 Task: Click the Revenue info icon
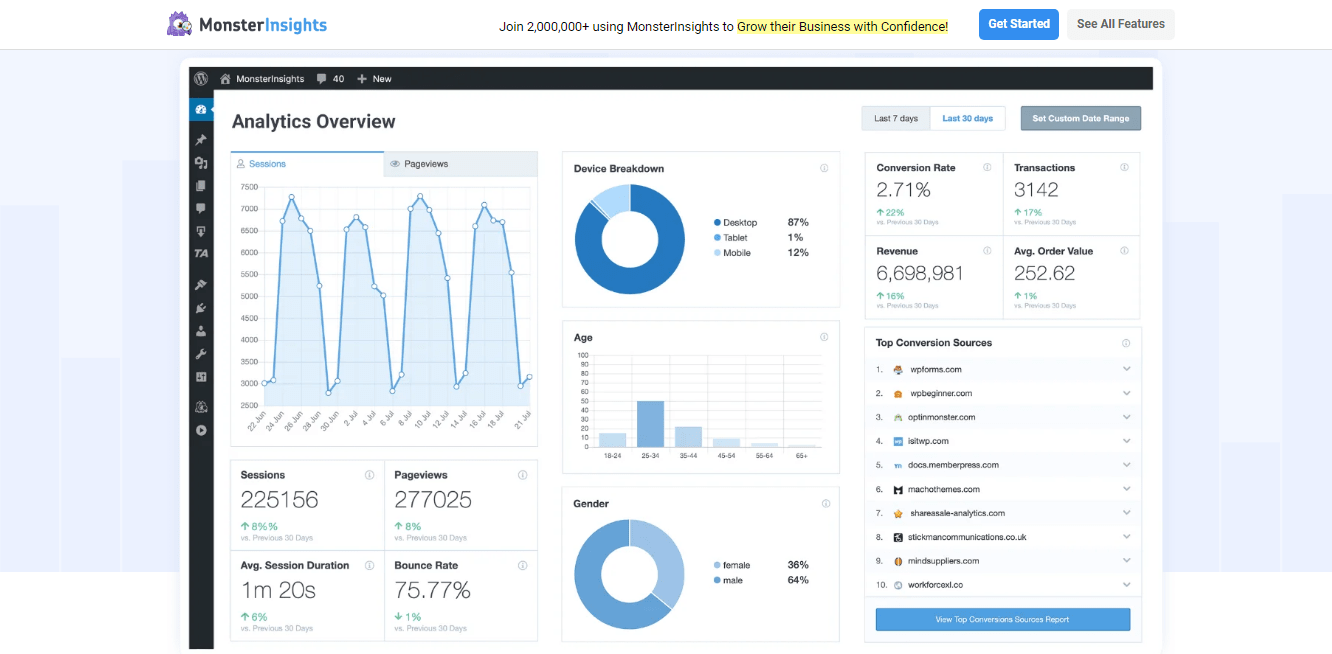pyautogui.click(x=987, y=251)
